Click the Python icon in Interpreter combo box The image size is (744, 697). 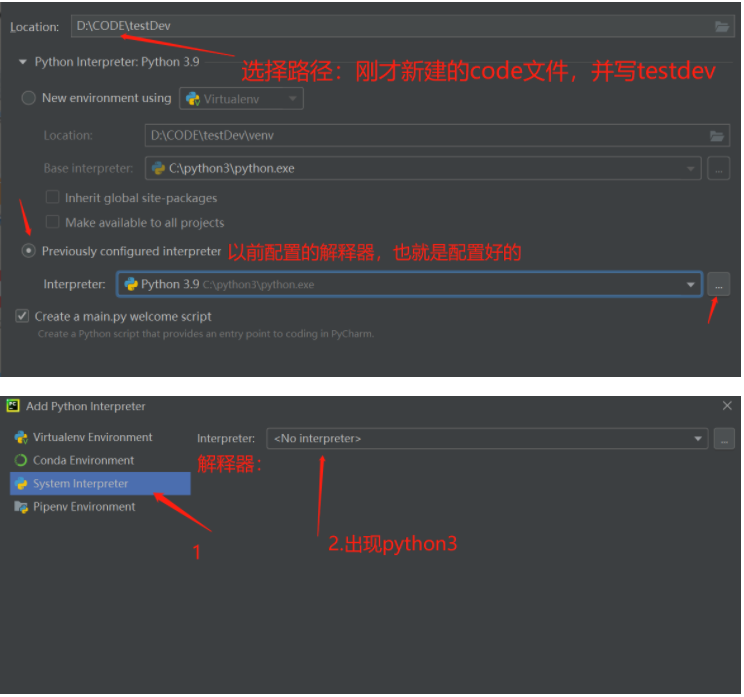[130, 285]
